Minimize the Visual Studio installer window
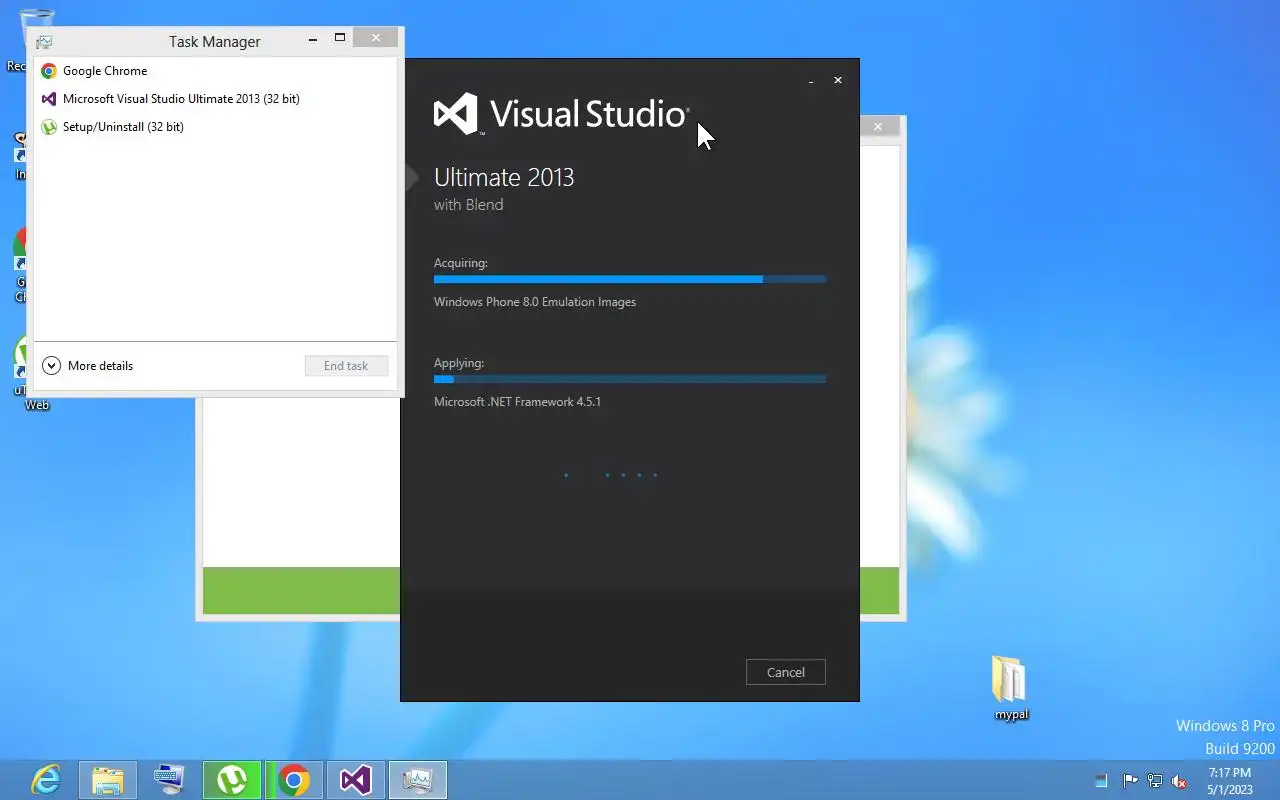 tap(811, 81)
